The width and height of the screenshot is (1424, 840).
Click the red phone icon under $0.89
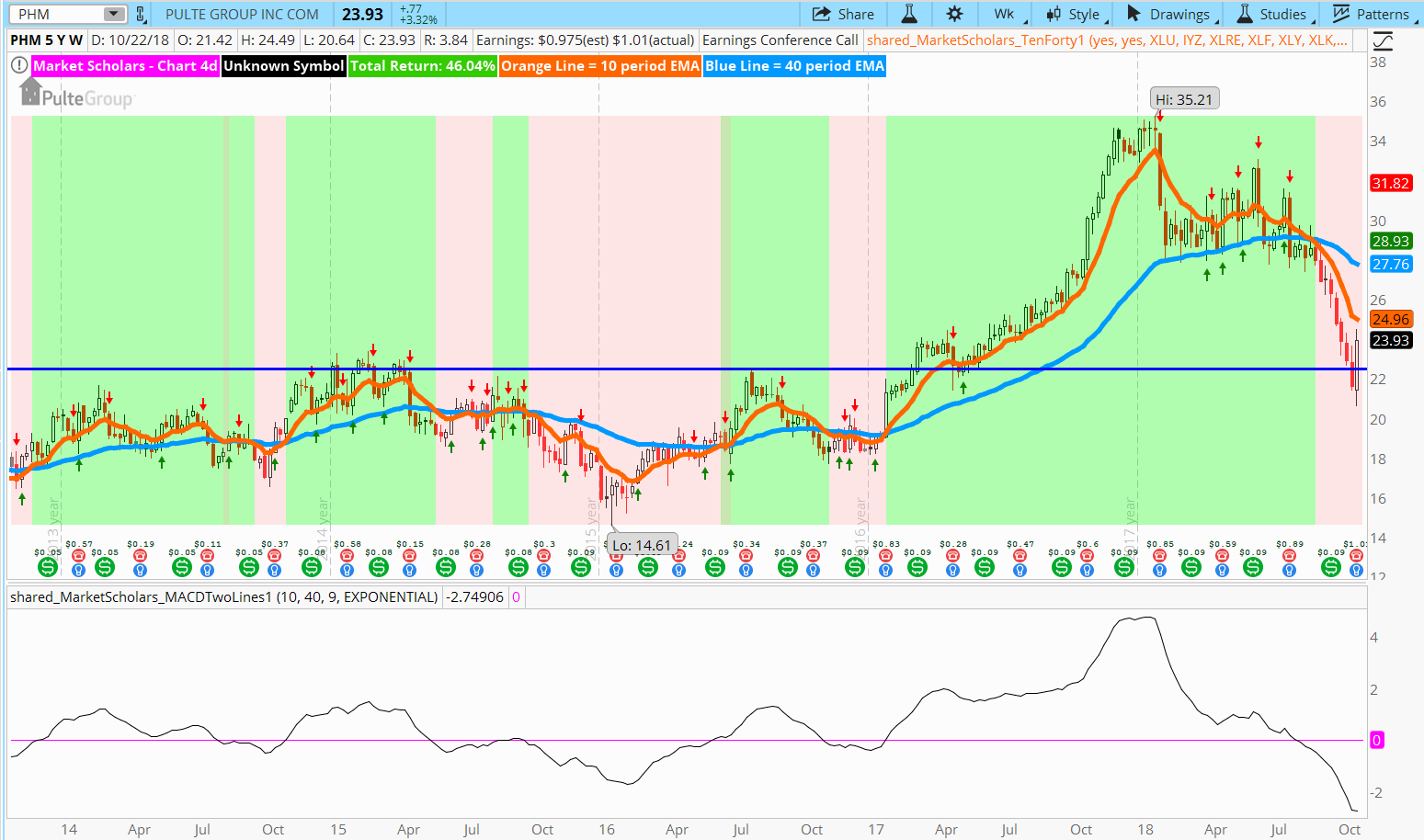click(1290, 556)
